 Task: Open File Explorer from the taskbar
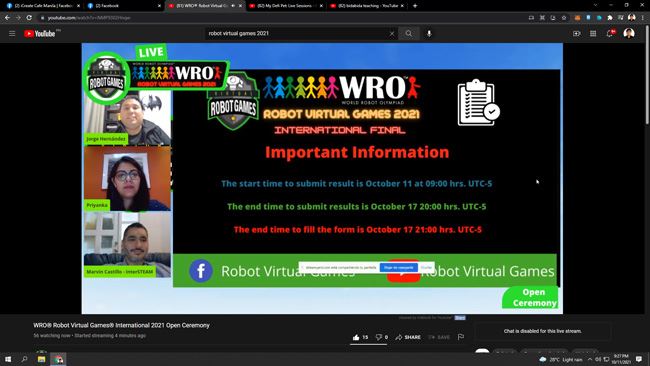(41, 359)
